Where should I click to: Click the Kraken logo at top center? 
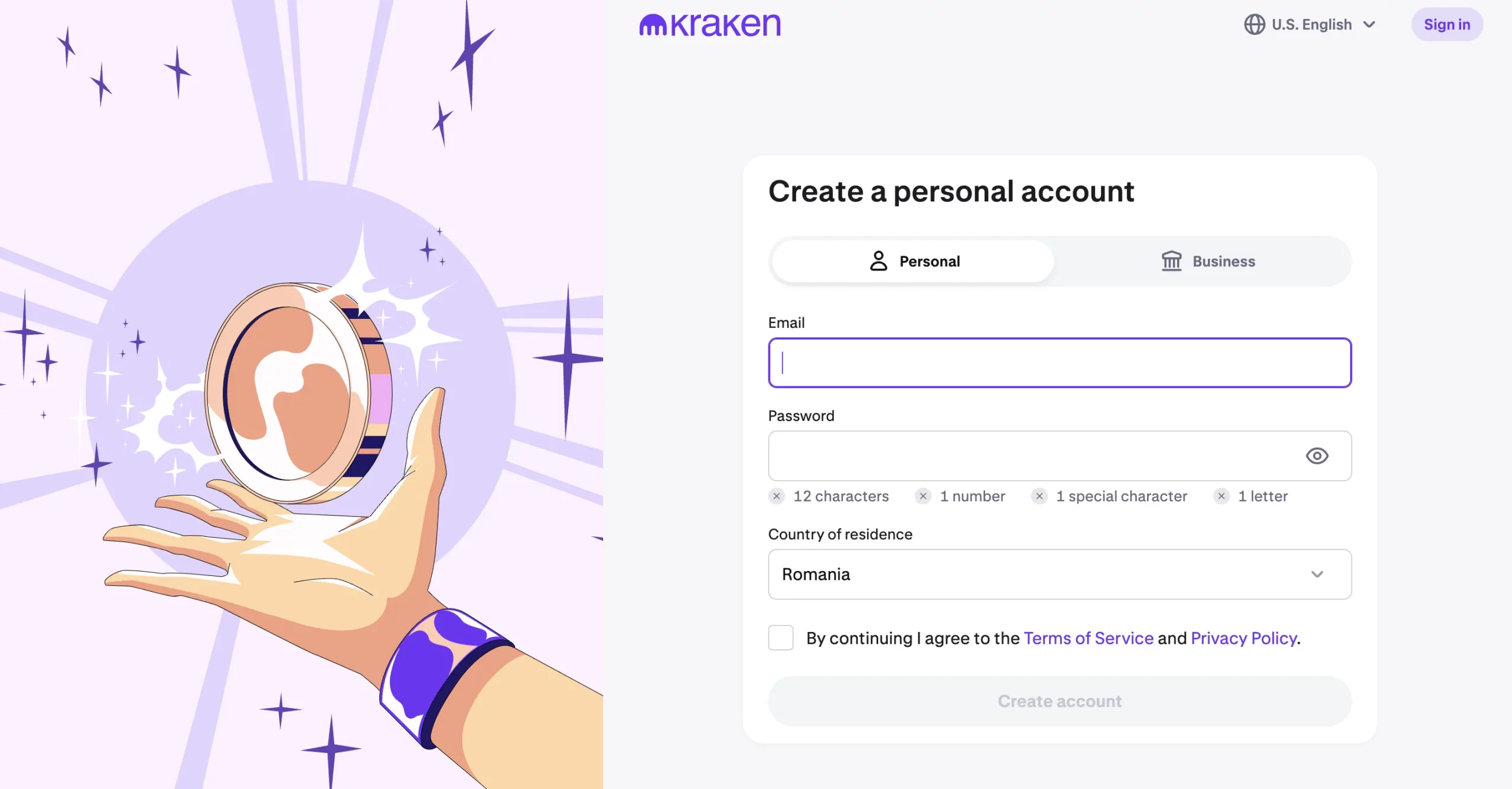(x=709, y=23)
